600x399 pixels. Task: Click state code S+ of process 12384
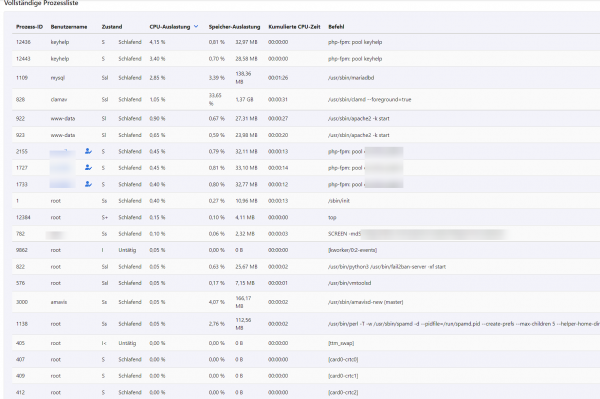click(104, 217)
